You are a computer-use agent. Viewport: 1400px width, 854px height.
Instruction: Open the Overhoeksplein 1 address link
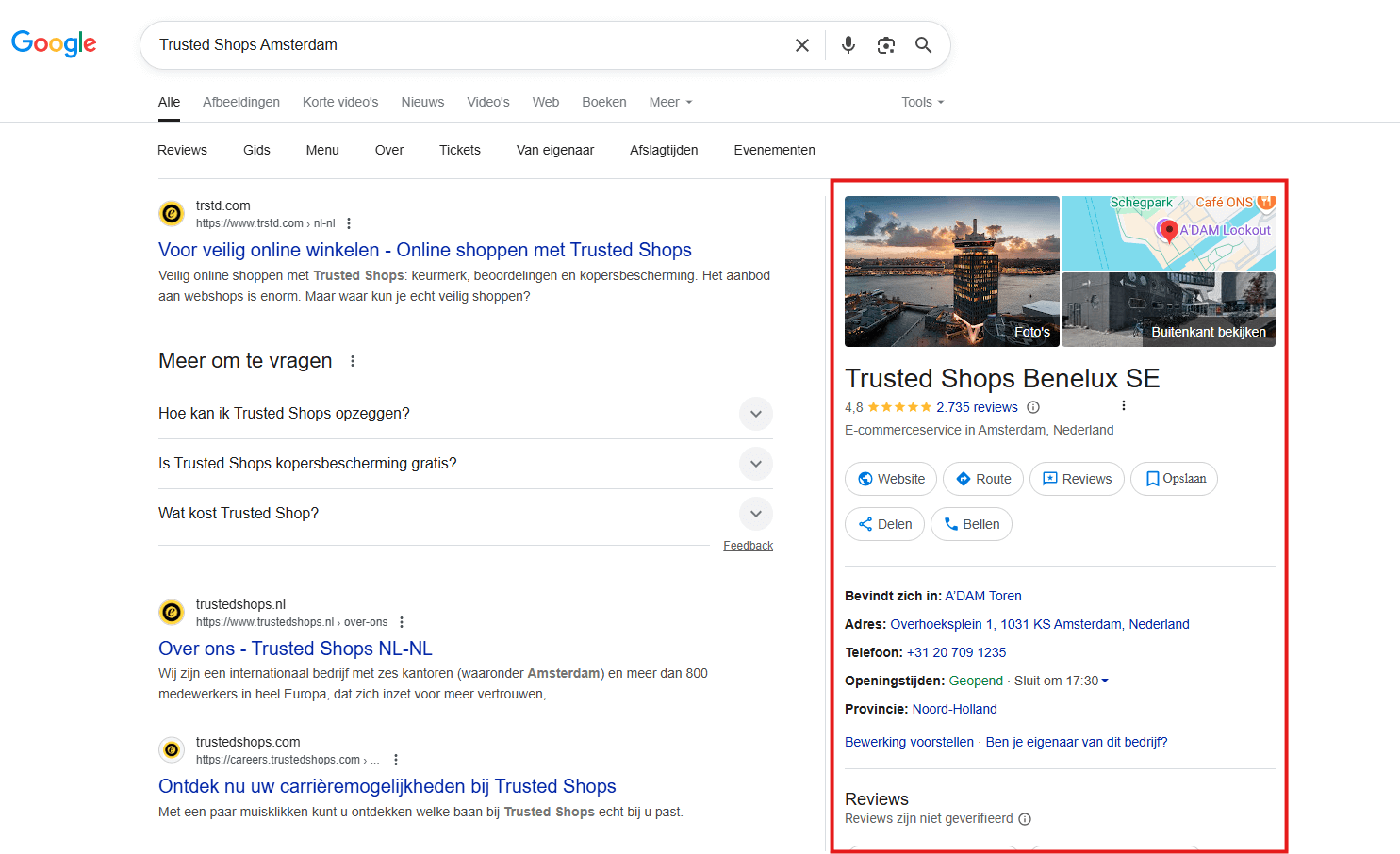(x=1040, y=624)
